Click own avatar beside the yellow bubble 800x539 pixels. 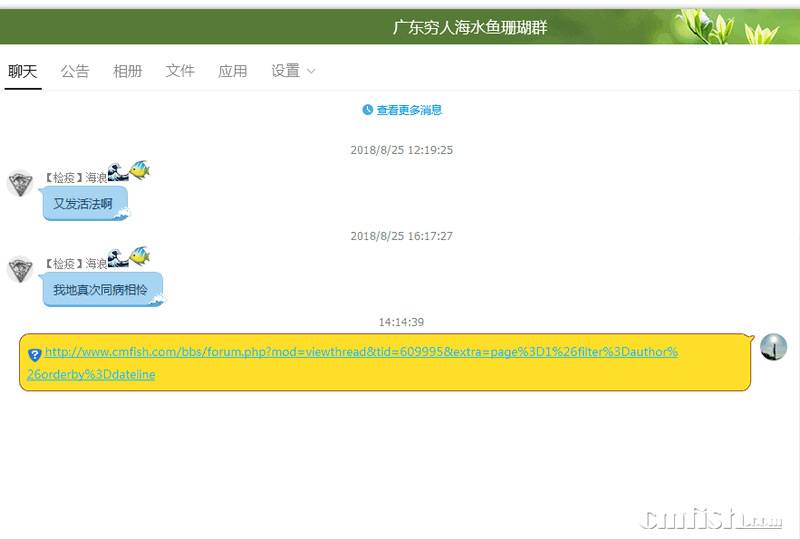click(773, 347)
